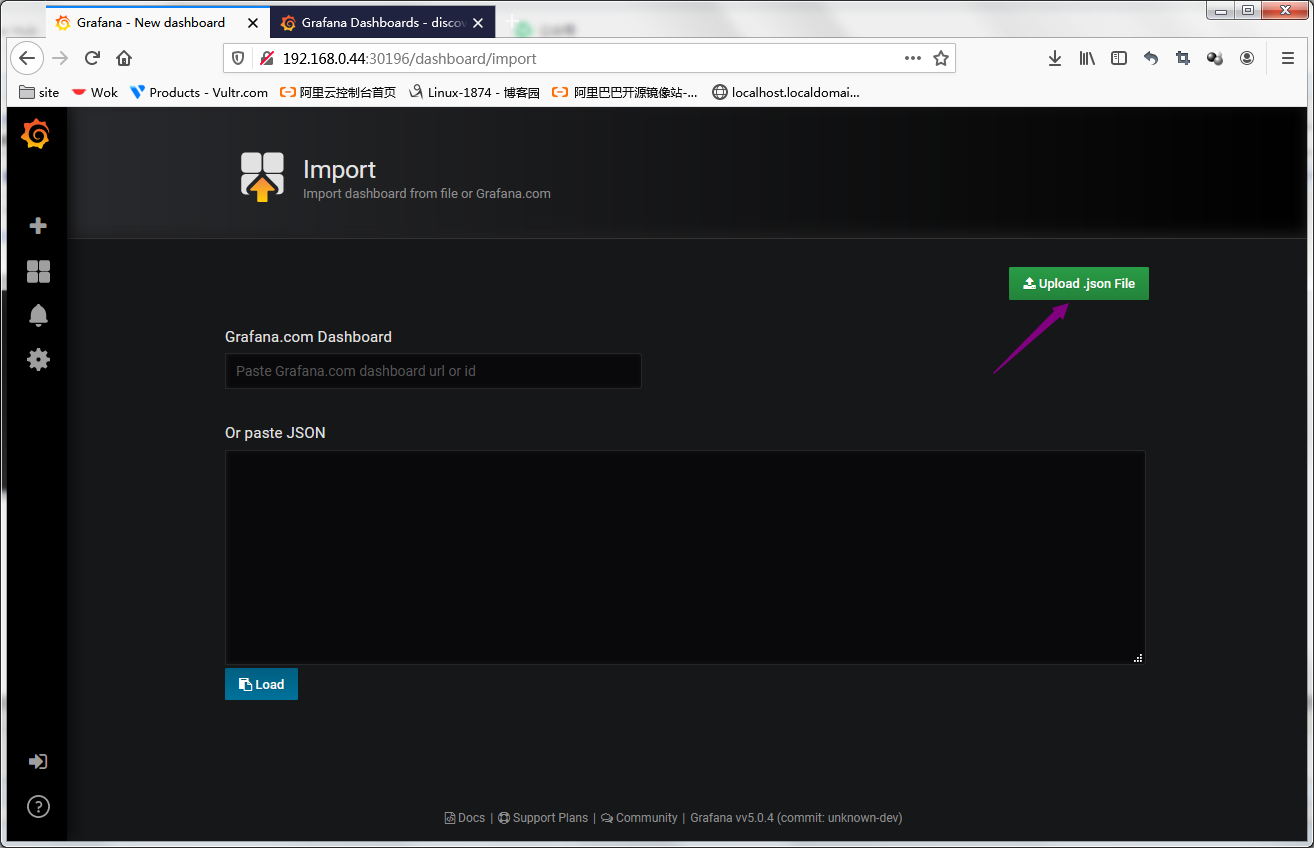Open the Support Plans footer link
This screenshot has height=848, width=1314.
pos(543,818)
